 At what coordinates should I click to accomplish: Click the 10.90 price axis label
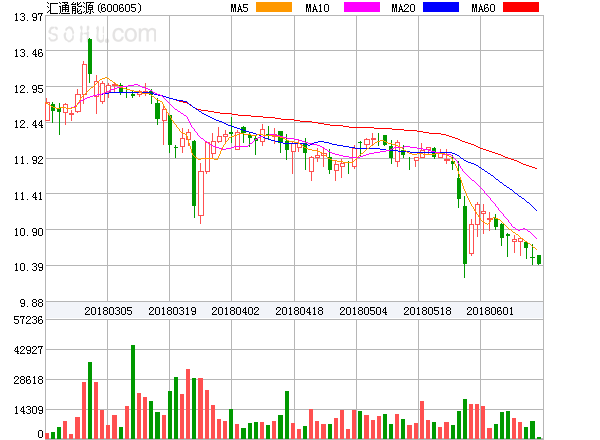click(x=29, y=232)
